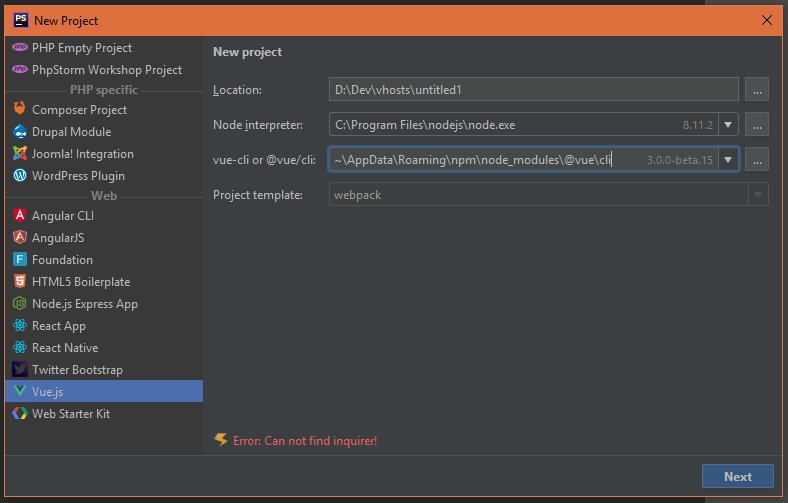Click the Joomla! Integration icon

coord(20,154)
